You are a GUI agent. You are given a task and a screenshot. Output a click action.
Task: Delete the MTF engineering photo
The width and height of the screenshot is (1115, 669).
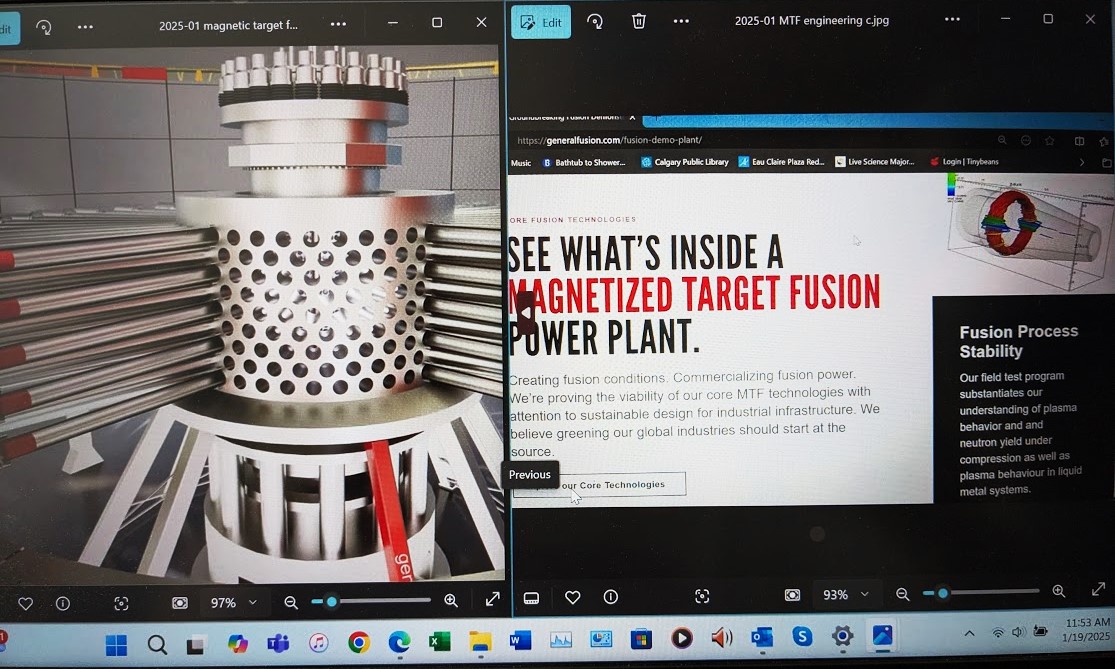coord(639,21)
